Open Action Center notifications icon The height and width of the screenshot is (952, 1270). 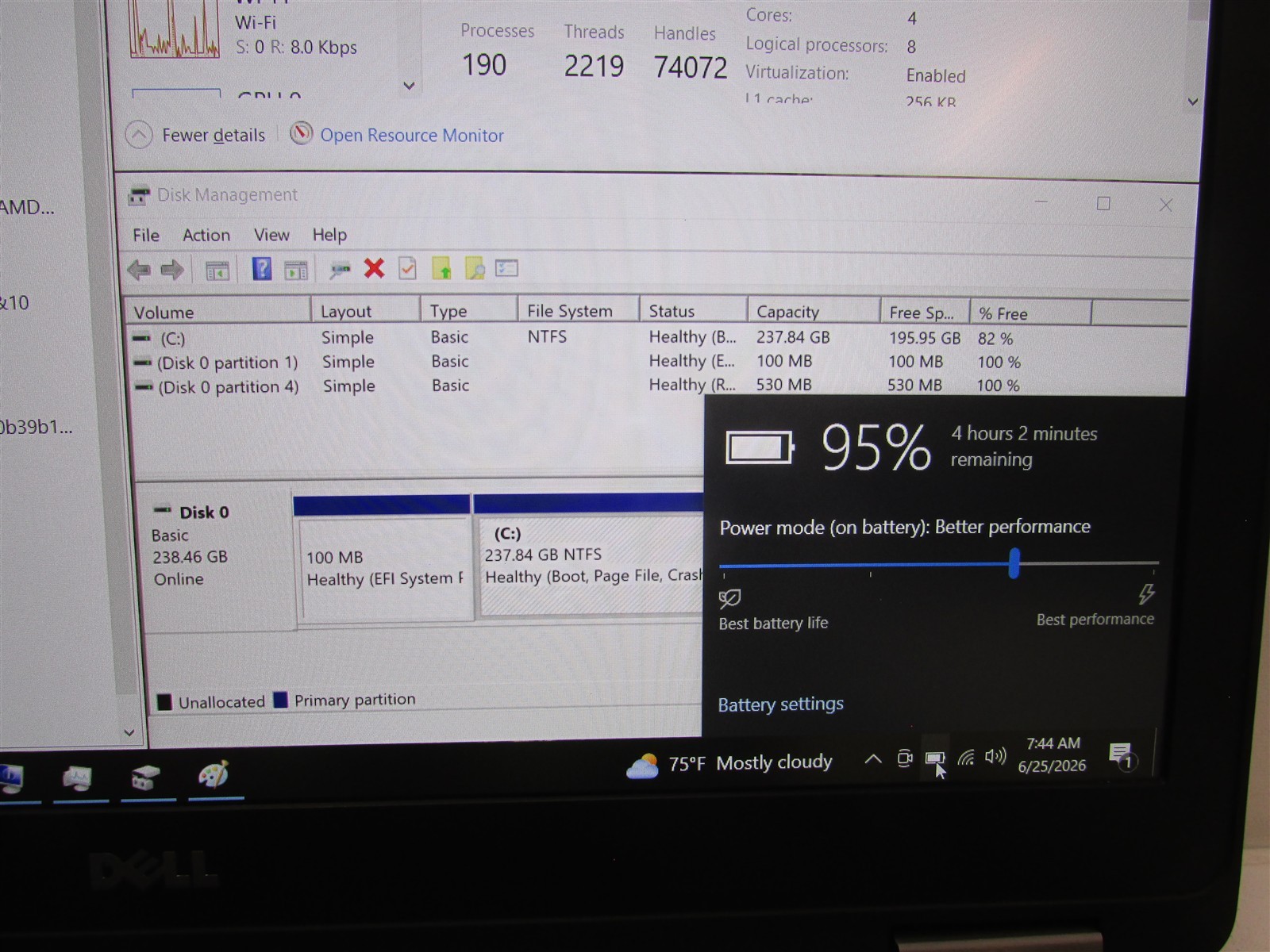click(x=1122, y=756)
